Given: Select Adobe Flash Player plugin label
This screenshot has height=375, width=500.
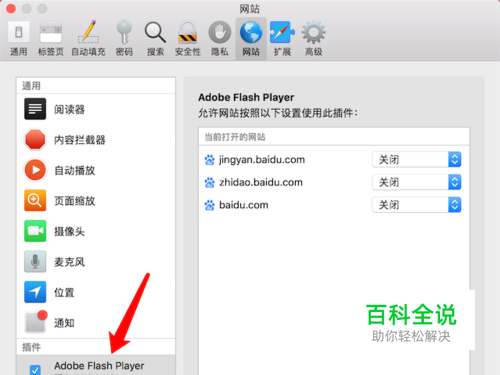Looking at the screenshot, I should tap(99, 366).
